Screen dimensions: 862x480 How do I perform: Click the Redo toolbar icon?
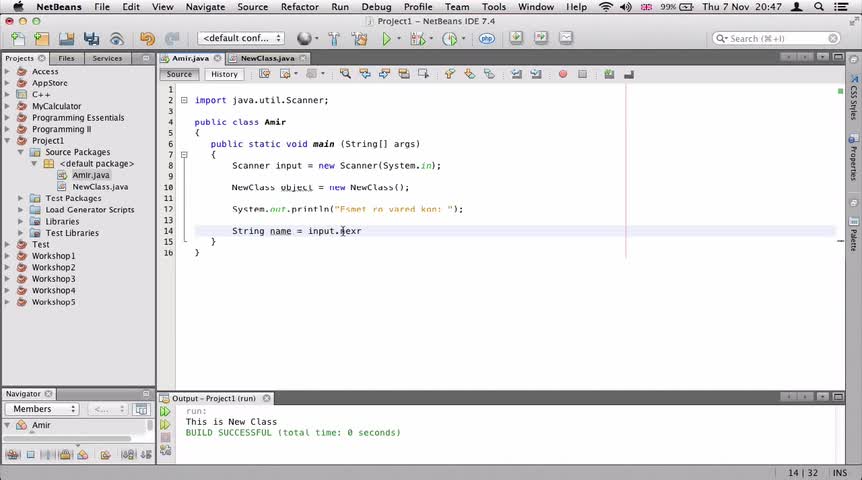pos(172,38)
